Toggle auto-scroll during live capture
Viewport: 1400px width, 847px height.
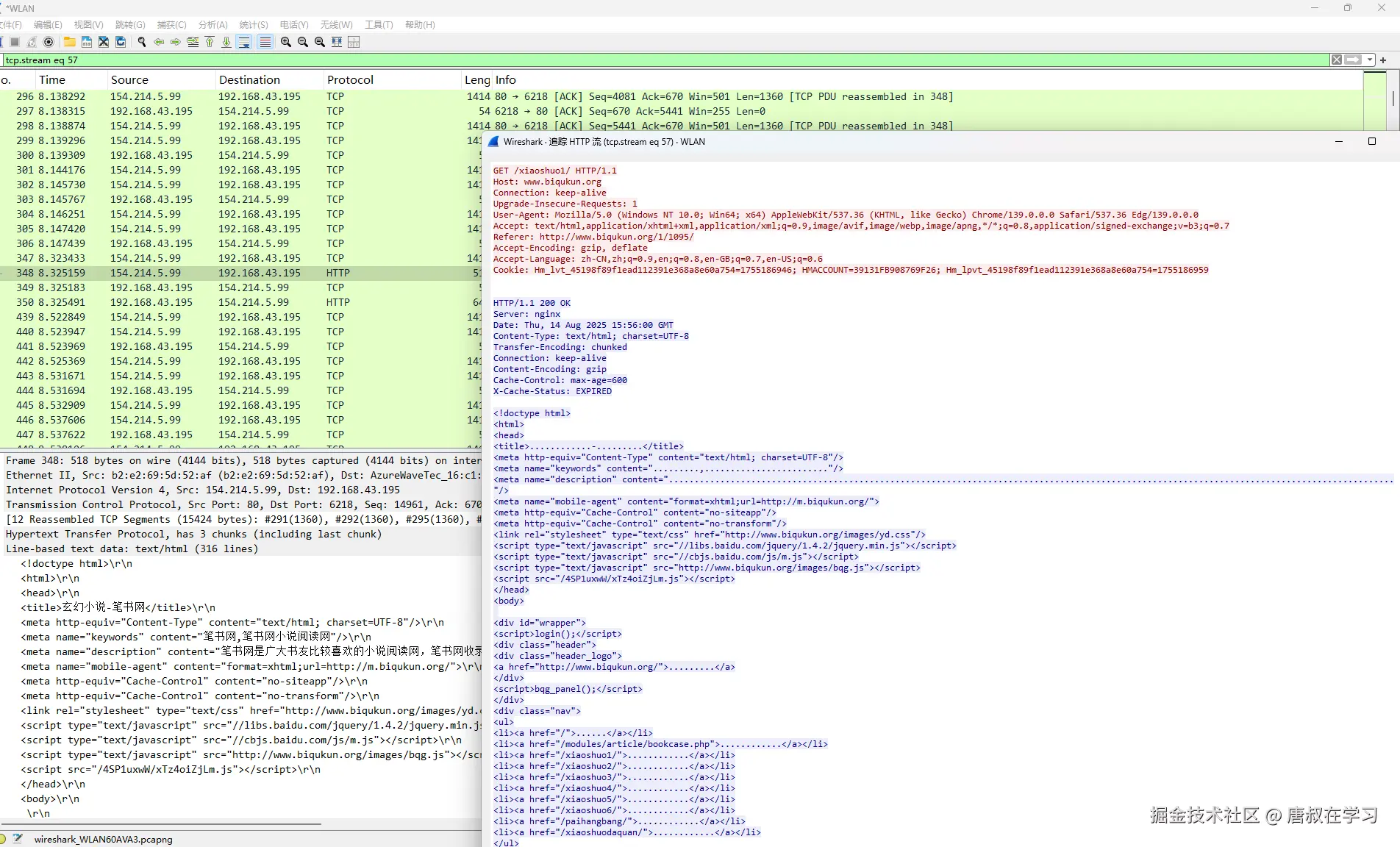pyautogui.click(x=244, y=42)
